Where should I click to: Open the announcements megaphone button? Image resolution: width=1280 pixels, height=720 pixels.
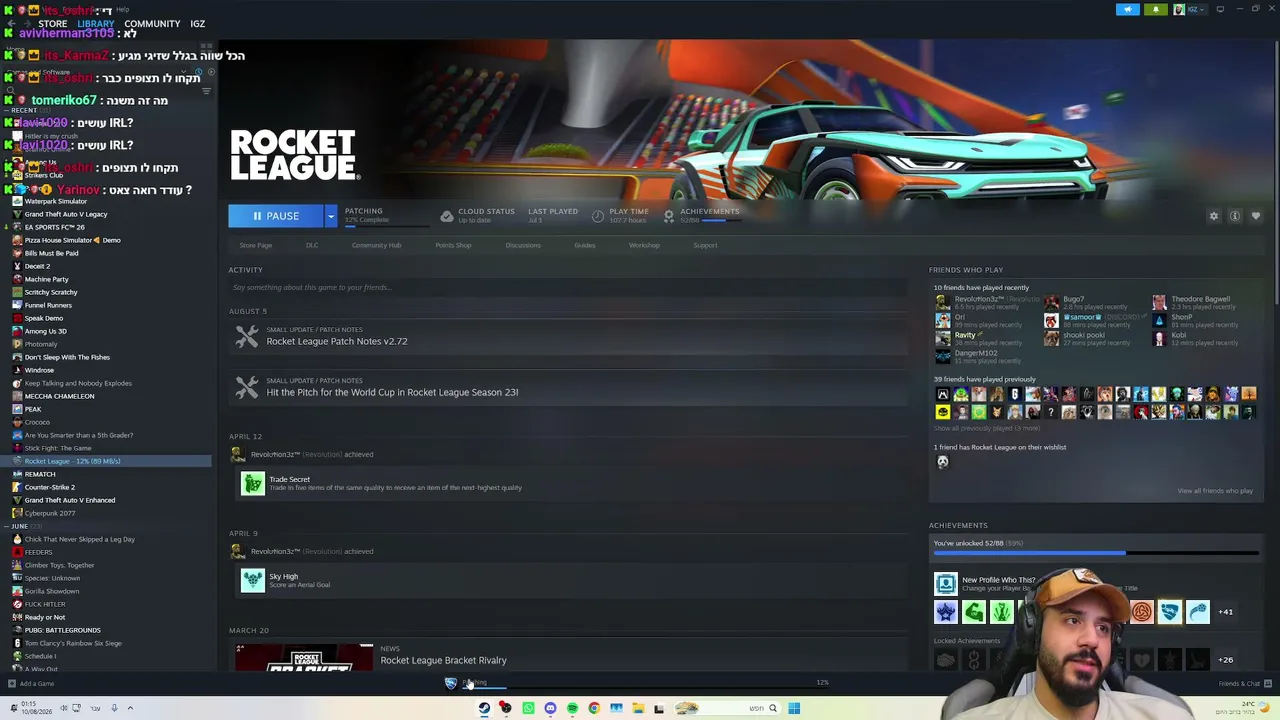coord(1127,10)
